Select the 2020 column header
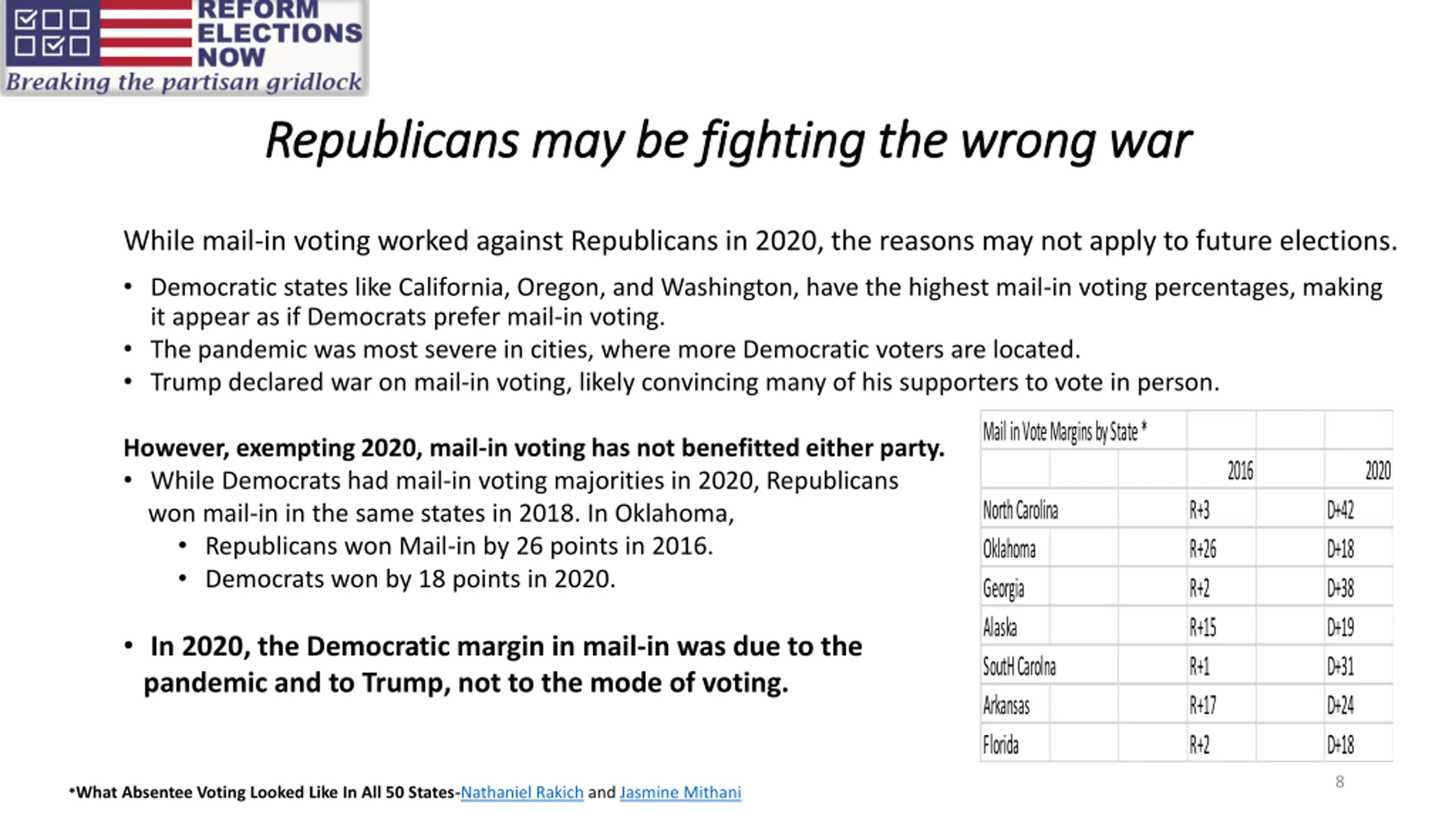Screen dimensions: 1456x819 1358,470
